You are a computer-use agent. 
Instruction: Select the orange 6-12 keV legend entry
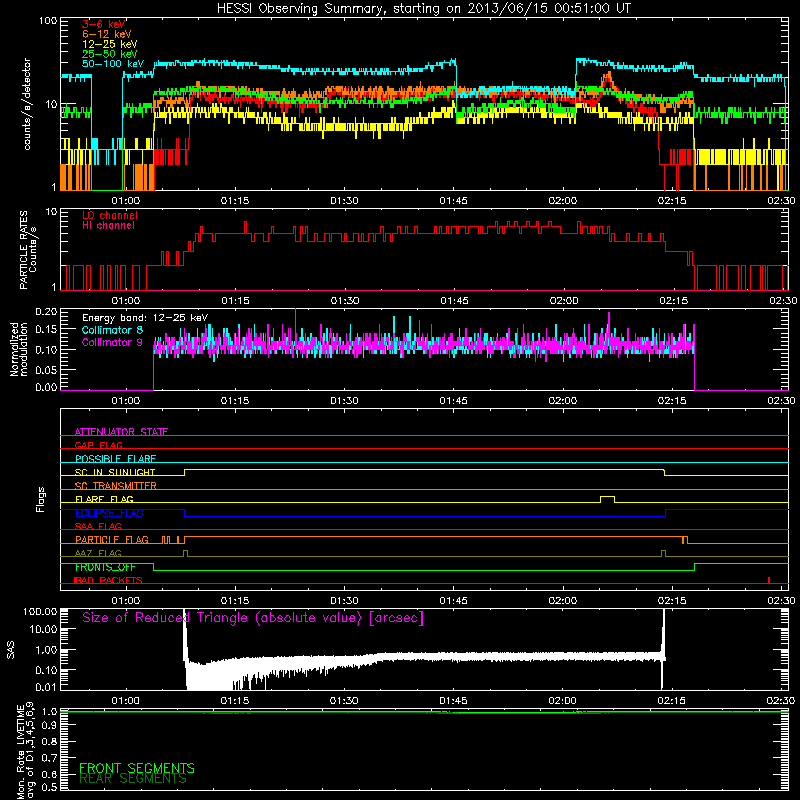106,34
